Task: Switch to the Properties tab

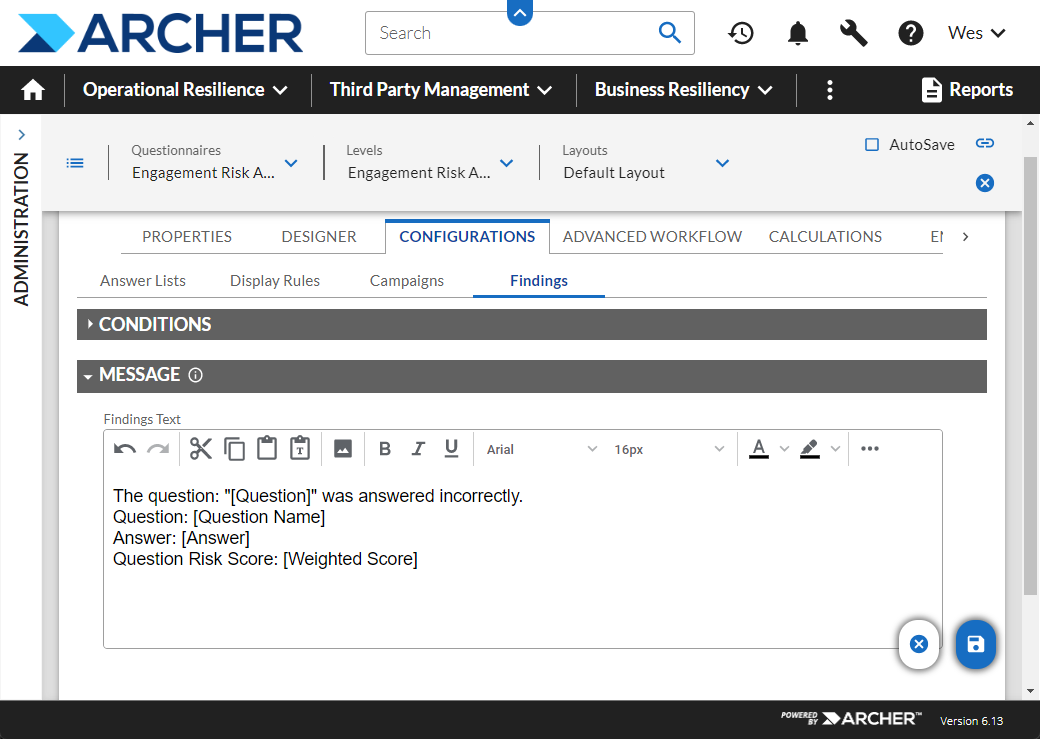Action: point(187,237)
